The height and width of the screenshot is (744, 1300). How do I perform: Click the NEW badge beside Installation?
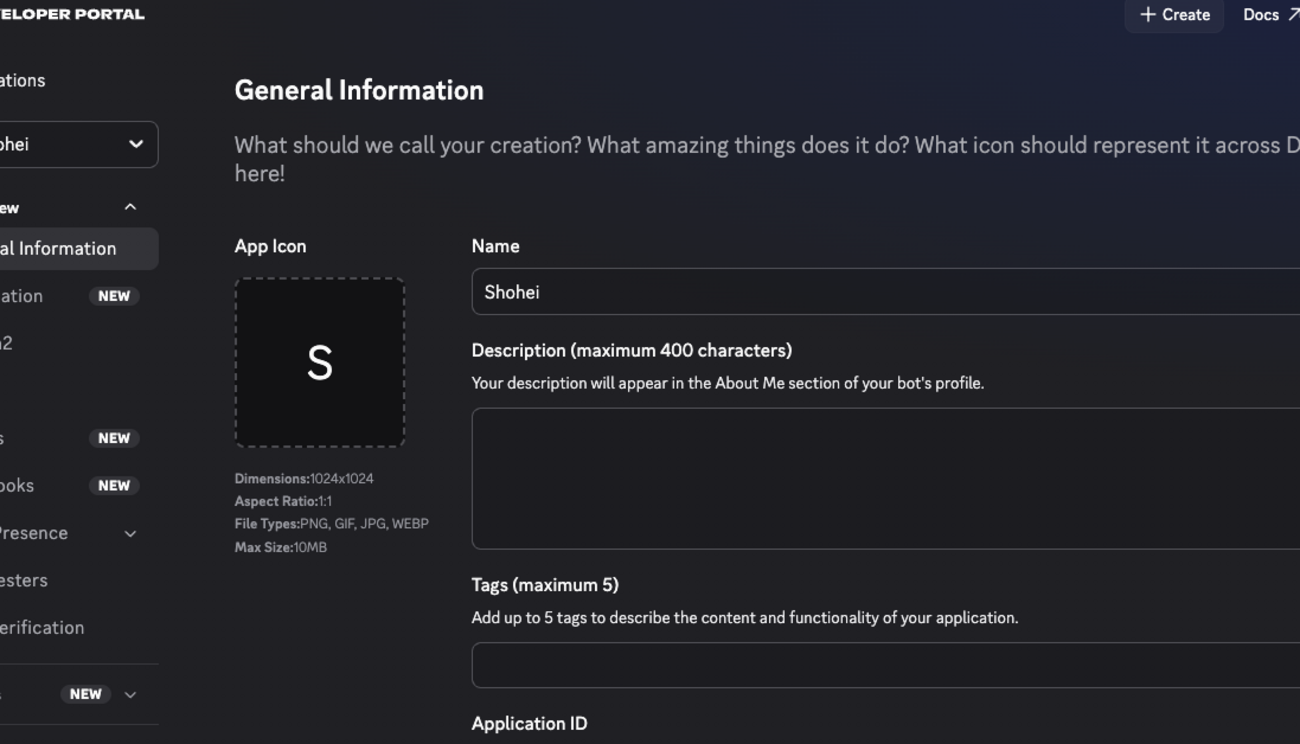click(114, 296)
